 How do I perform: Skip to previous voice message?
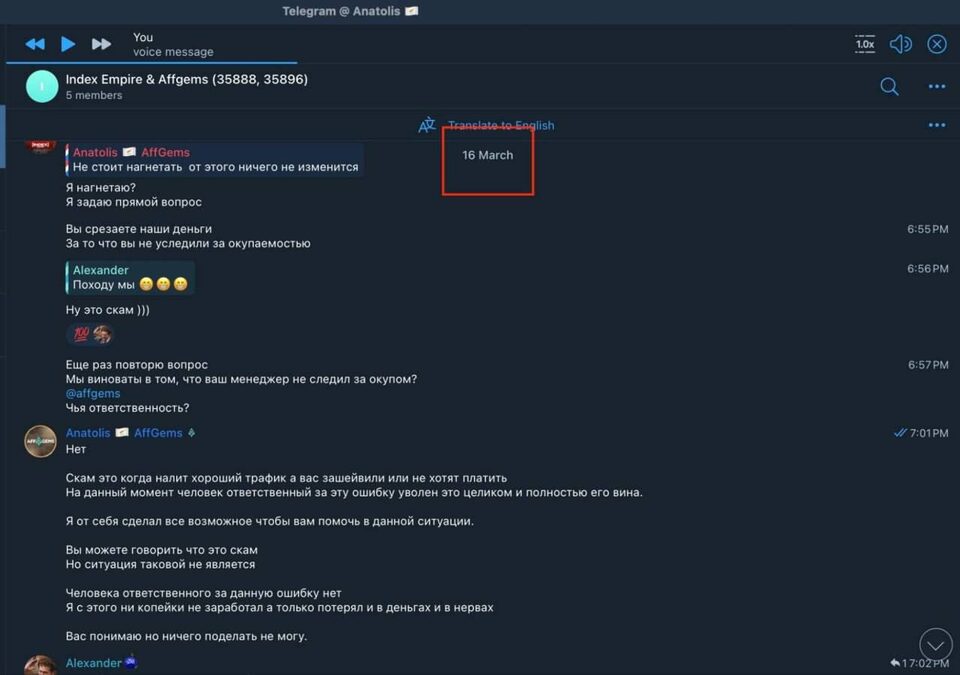tap(35, 44)
